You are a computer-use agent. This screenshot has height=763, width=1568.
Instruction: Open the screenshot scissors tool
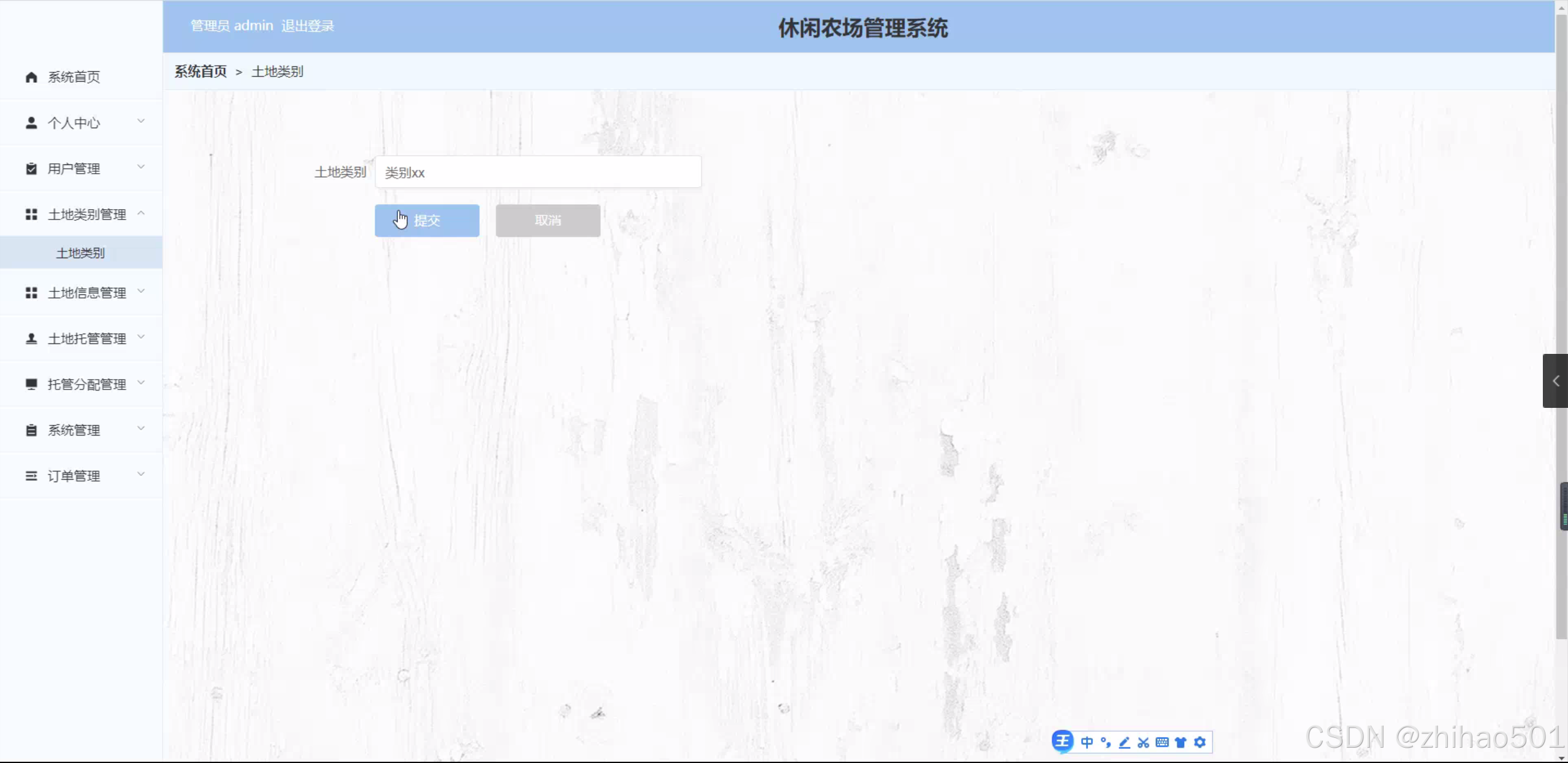pos(1142,742)
